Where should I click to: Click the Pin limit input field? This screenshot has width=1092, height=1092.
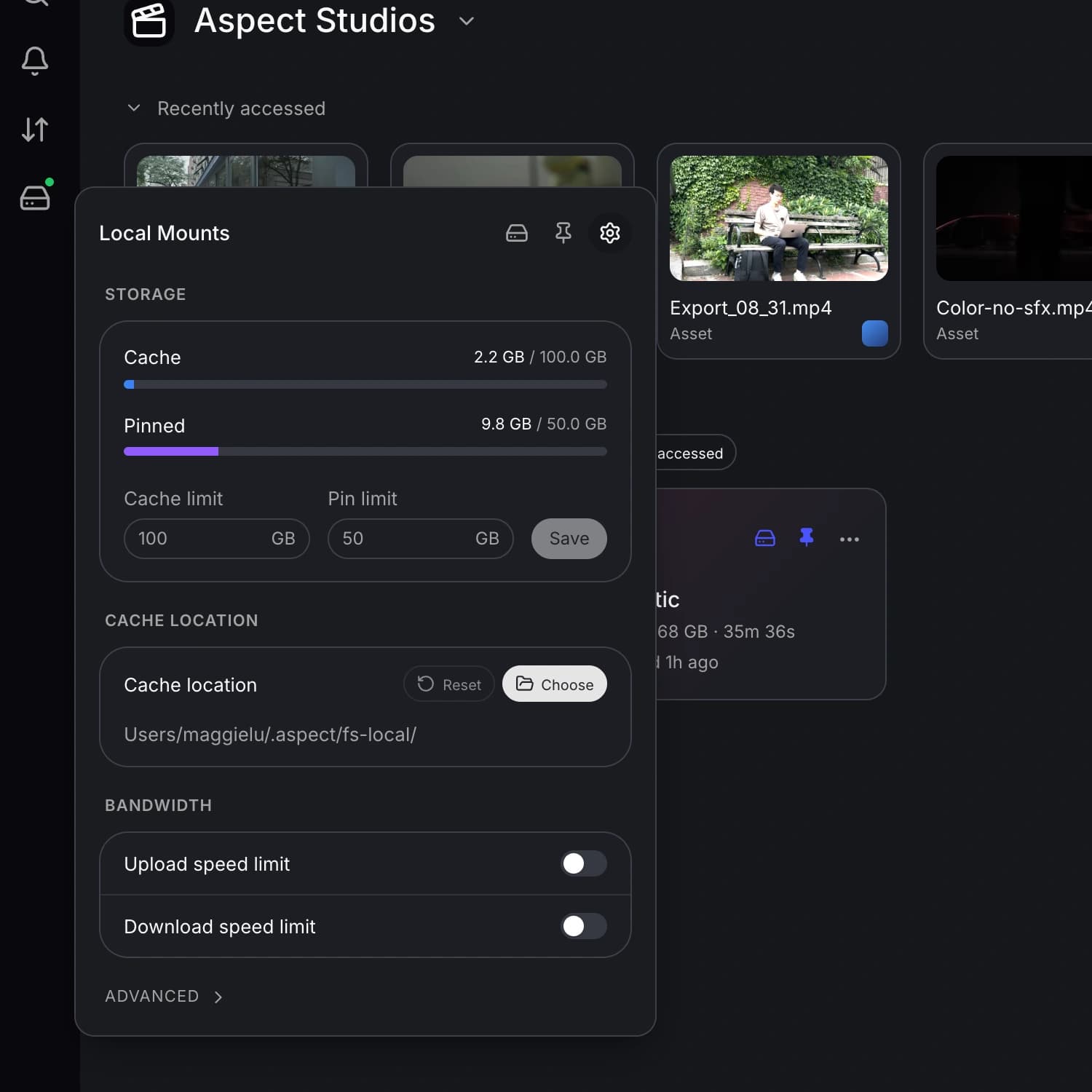pos(421,539)
